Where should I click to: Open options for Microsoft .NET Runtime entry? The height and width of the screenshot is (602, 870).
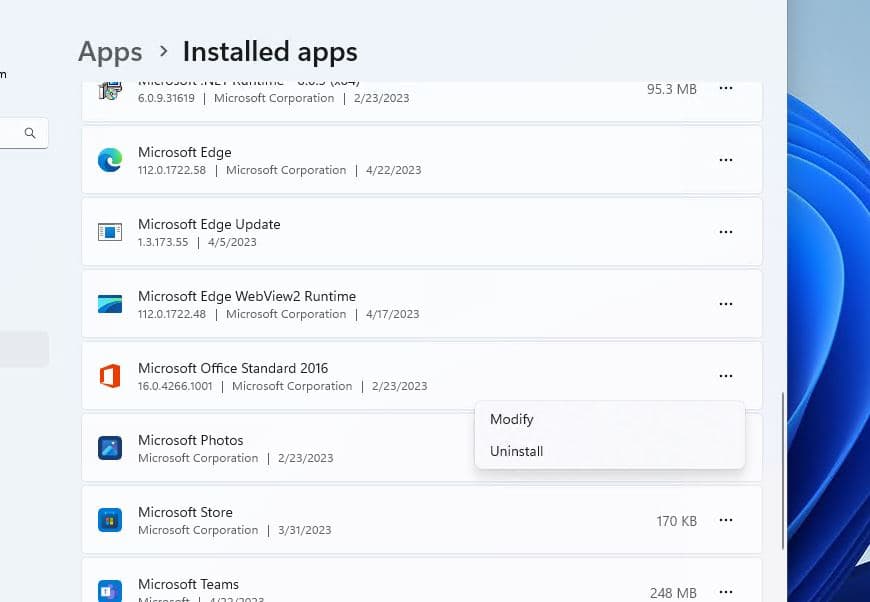(x=726, y=89)
